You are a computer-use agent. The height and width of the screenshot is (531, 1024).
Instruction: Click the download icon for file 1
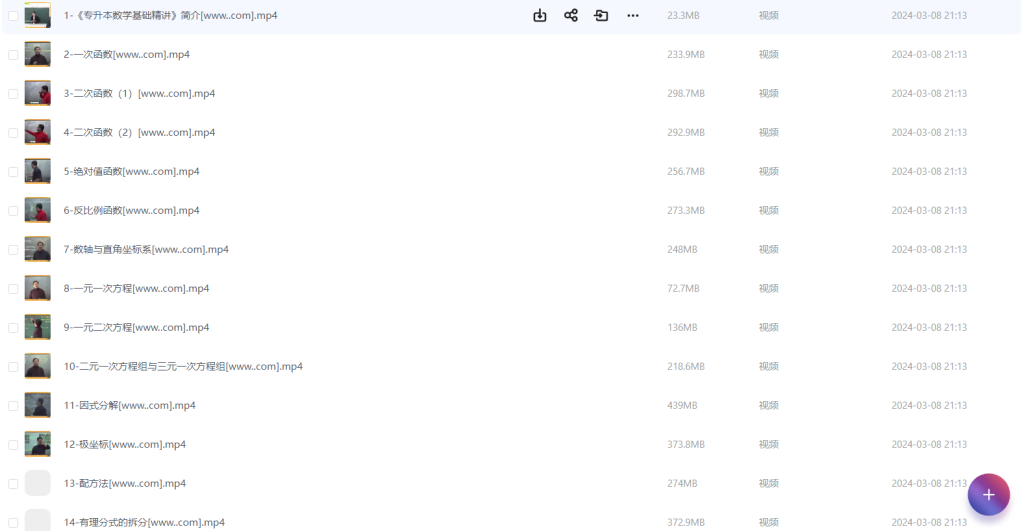[x=540, y=16]
